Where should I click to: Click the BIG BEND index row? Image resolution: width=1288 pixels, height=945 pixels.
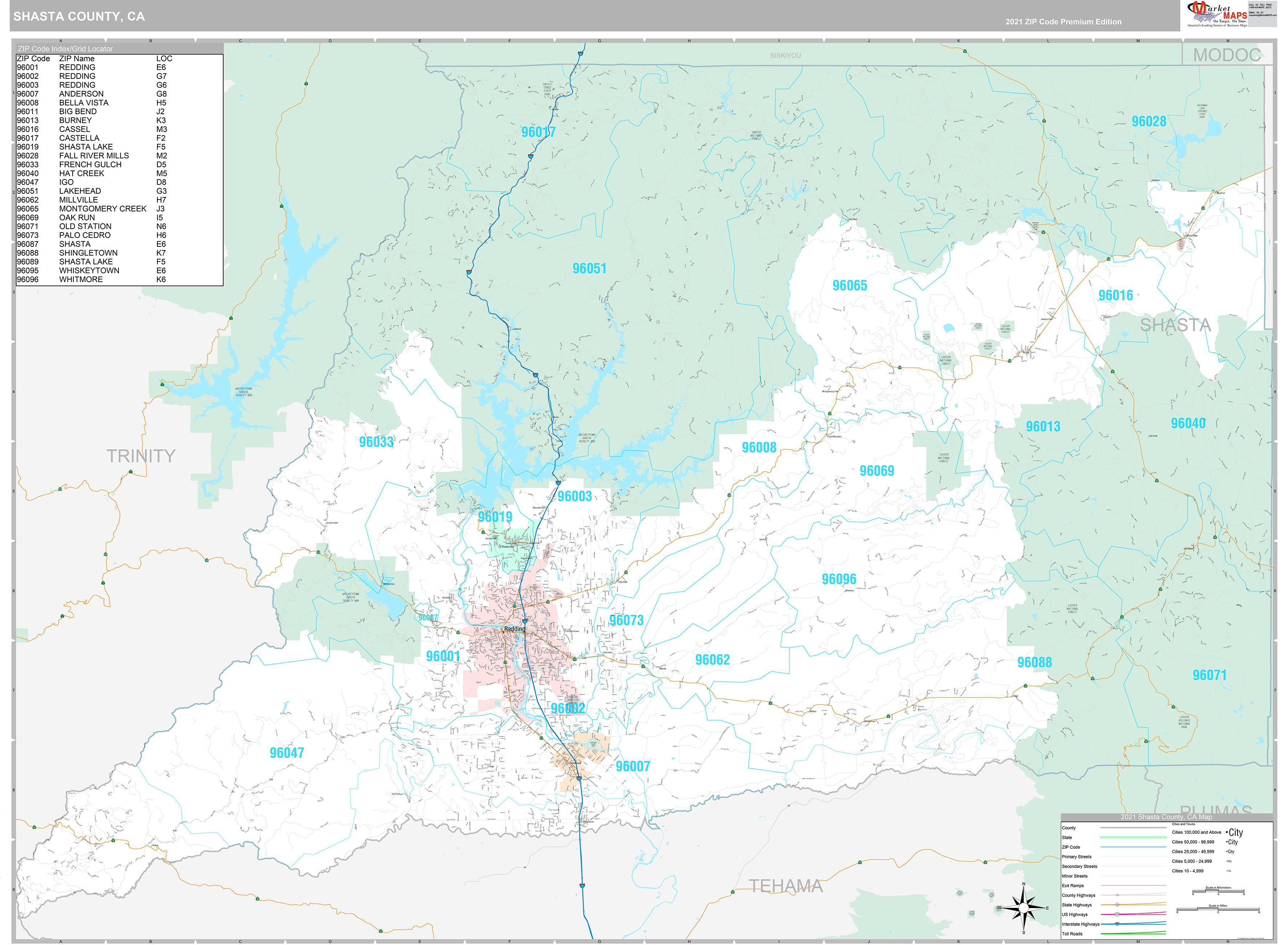[x=94, y=112]
